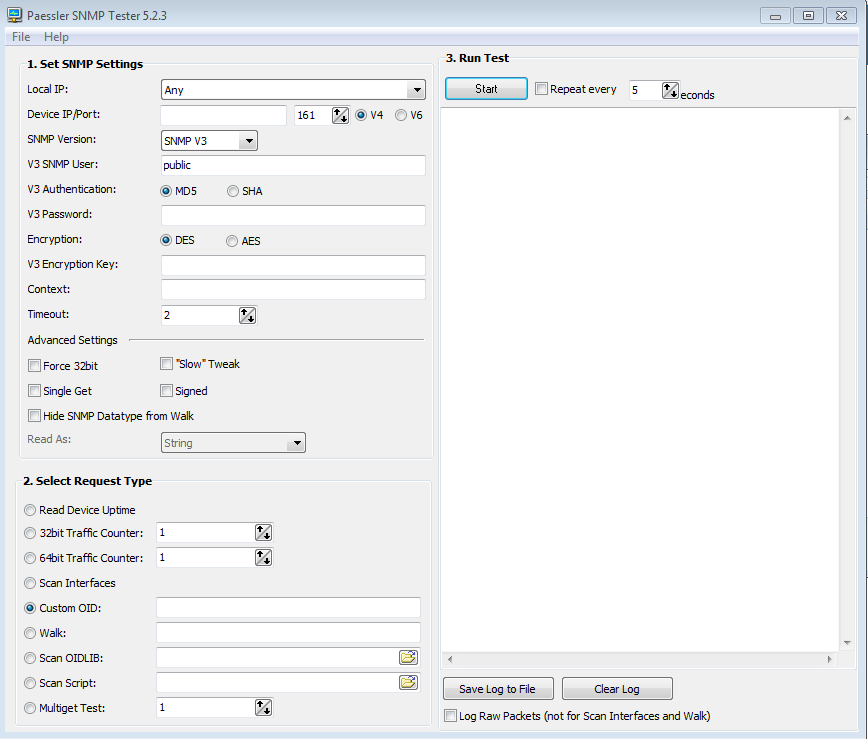Click the Repeat every seconds spinner
868x739 pixels.
tap(670, 90)
